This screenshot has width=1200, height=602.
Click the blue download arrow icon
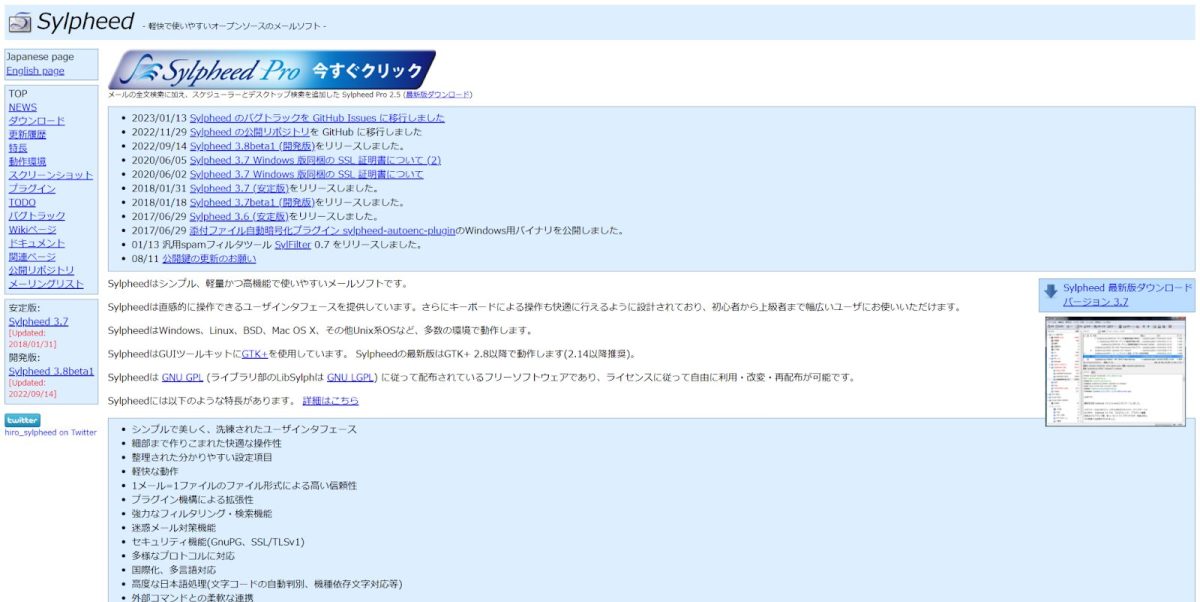tap(1050, 292)
